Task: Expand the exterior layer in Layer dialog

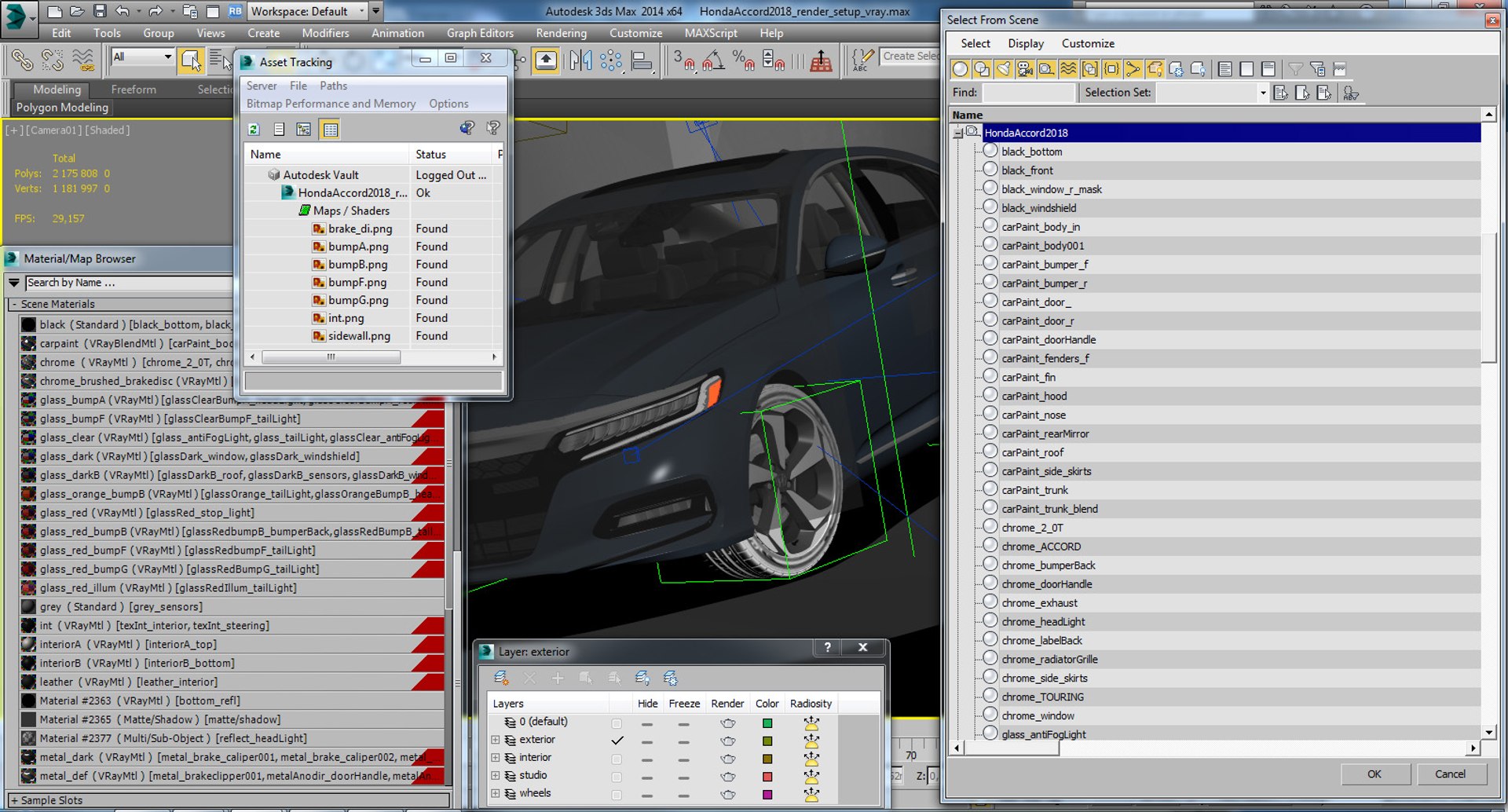Action: 496,740
